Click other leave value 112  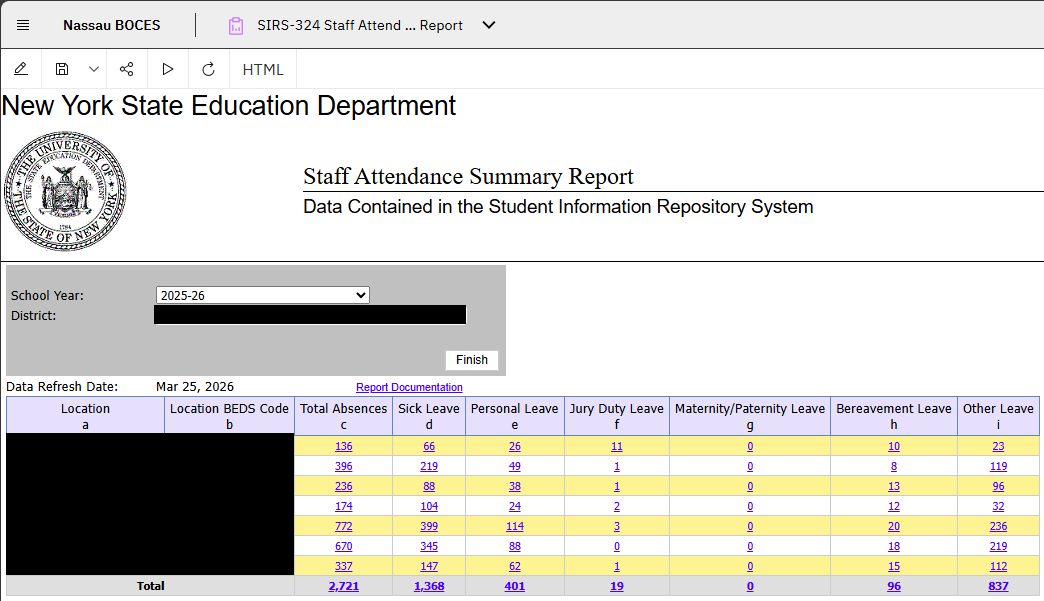(x=998, y=566)
